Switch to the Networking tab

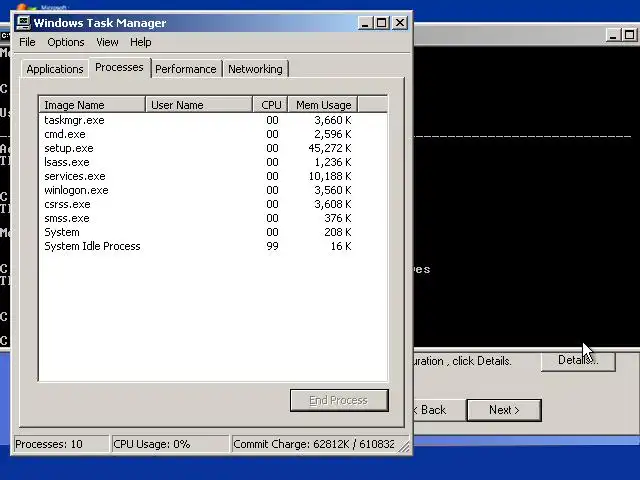[256, 69]
